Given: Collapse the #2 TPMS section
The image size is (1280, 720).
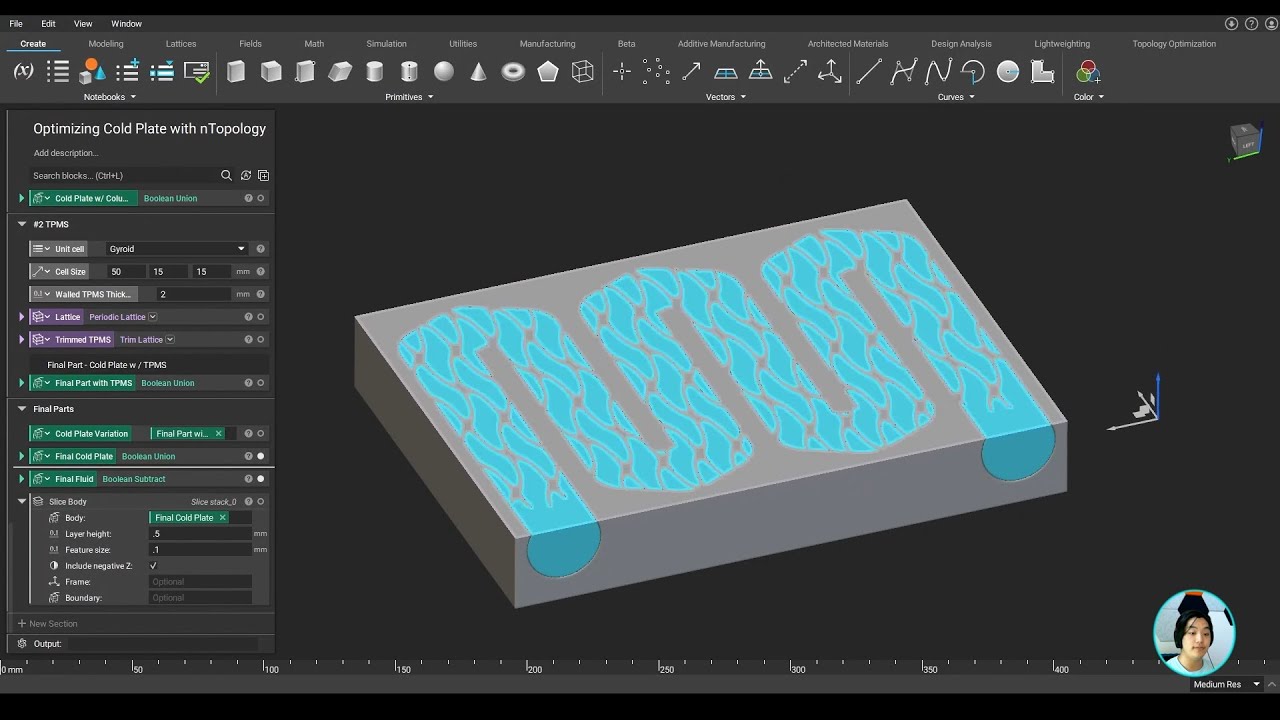Looking at the screenshot, I should coord(22,224).
